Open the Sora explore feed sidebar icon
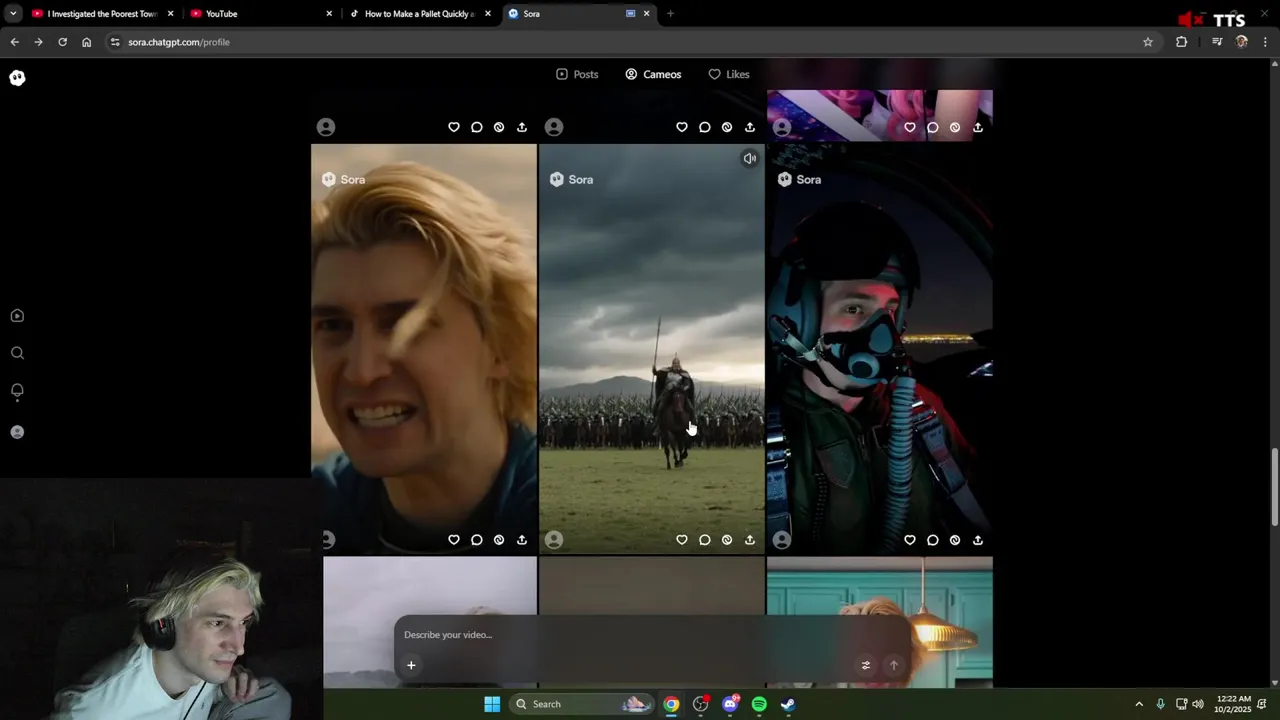Image resolution: width=1280 pixels, height=720 pixels. pyautogui.click(x=17, y=316)
